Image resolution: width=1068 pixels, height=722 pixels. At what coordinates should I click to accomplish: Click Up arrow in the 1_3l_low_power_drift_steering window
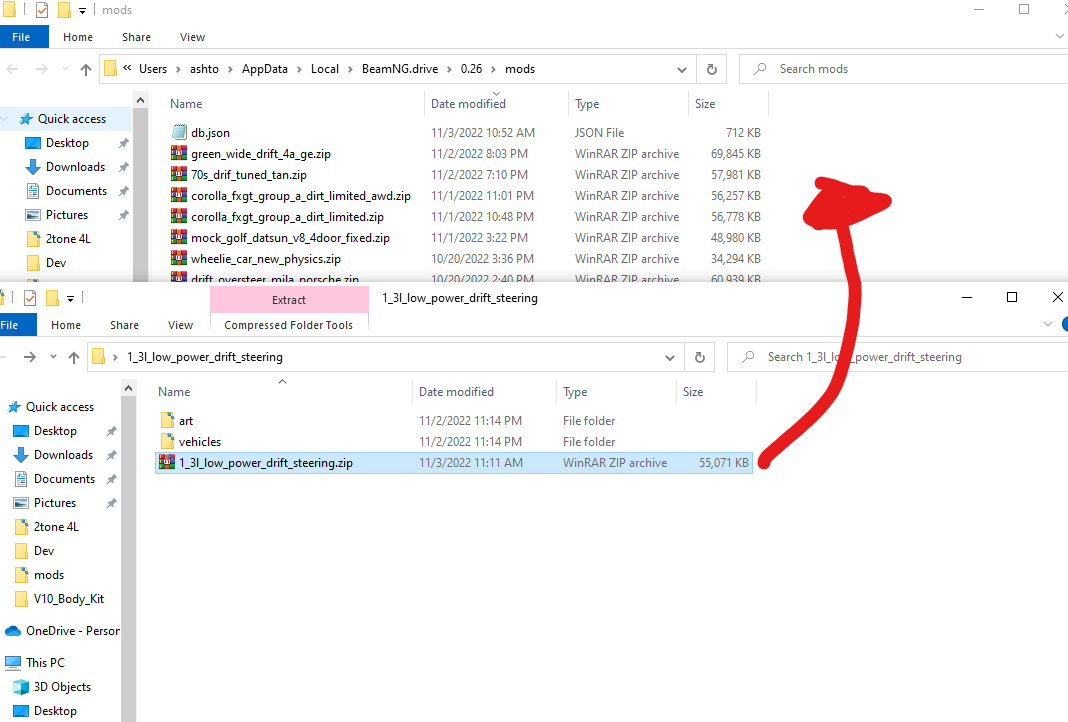click(74, 358)
